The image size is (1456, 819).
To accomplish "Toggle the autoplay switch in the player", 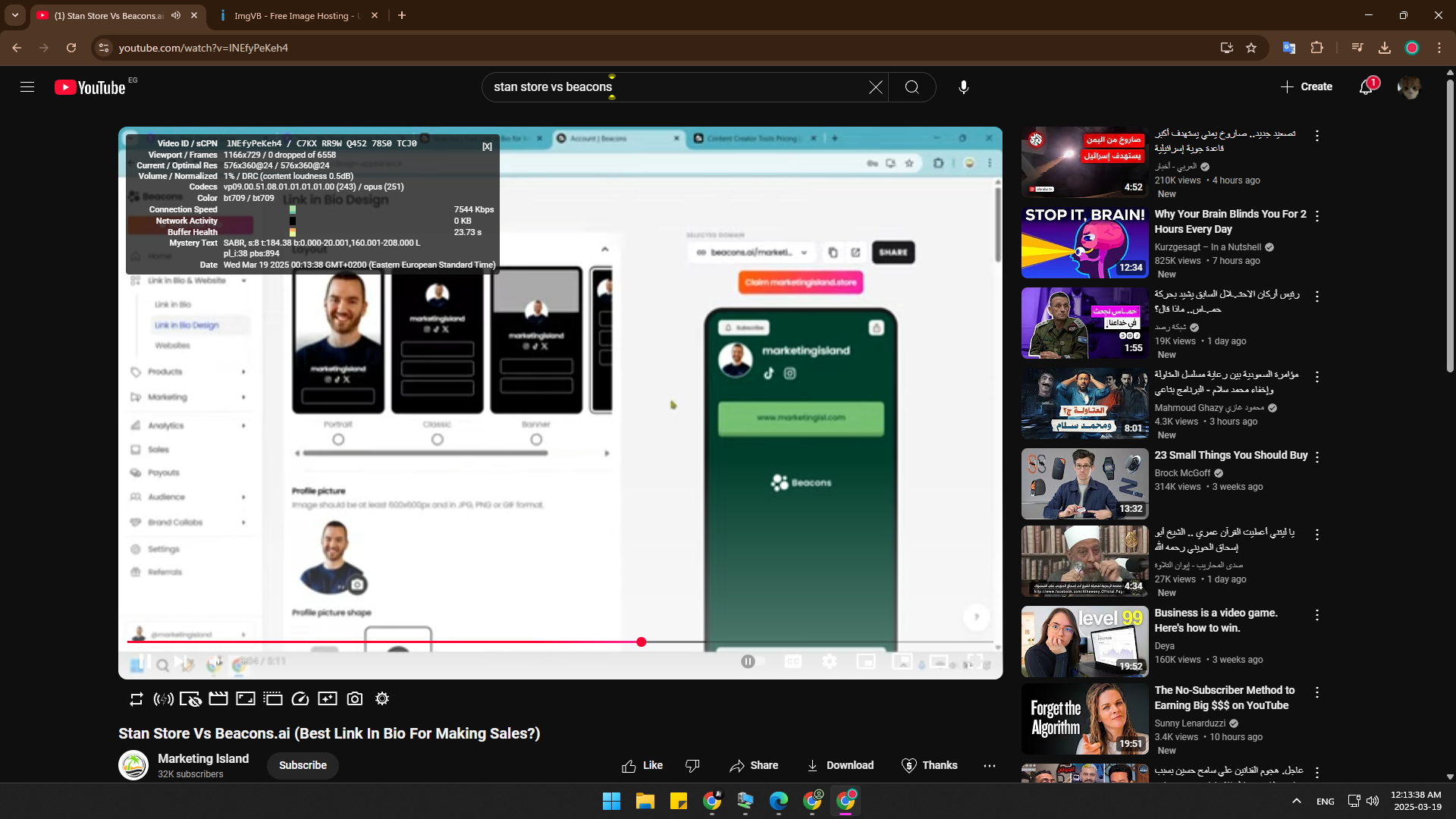I will pyautogui.click(x=752, y=661).
